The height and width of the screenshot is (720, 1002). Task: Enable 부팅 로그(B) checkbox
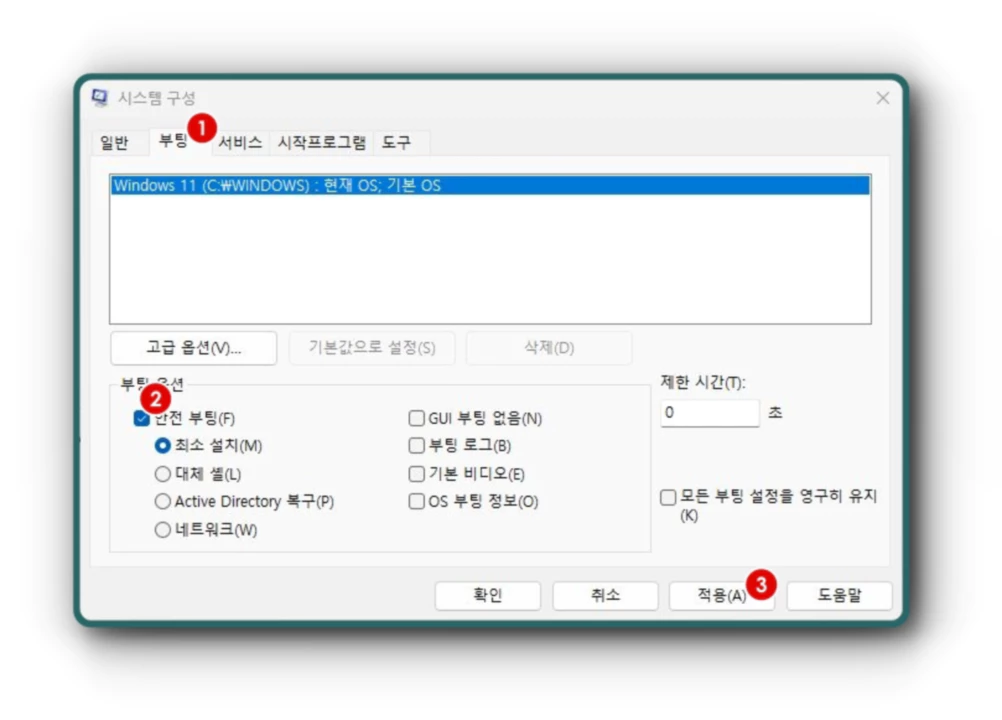416,445
